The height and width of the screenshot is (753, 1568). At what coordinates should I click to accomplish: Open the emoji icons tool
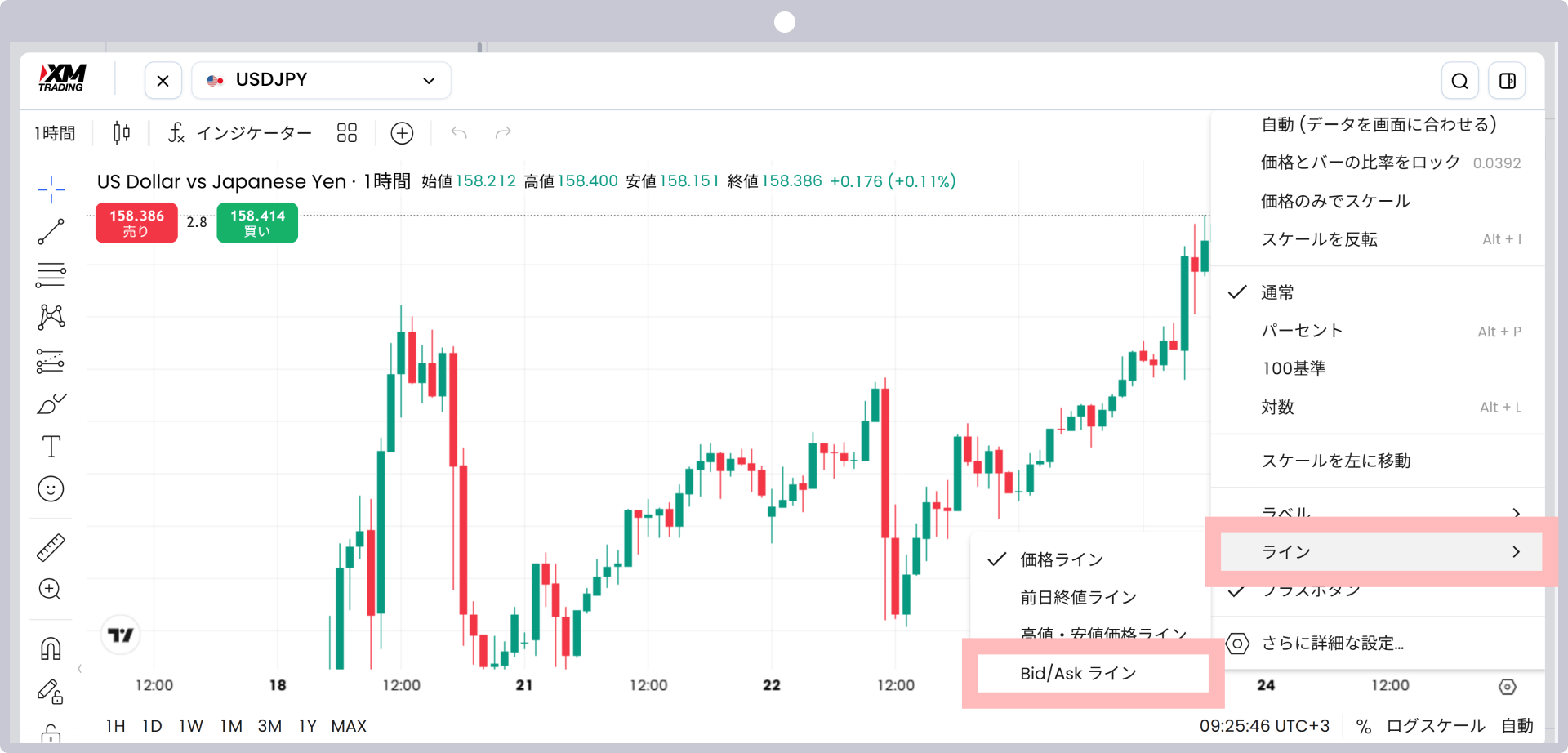tap(51, 489)
